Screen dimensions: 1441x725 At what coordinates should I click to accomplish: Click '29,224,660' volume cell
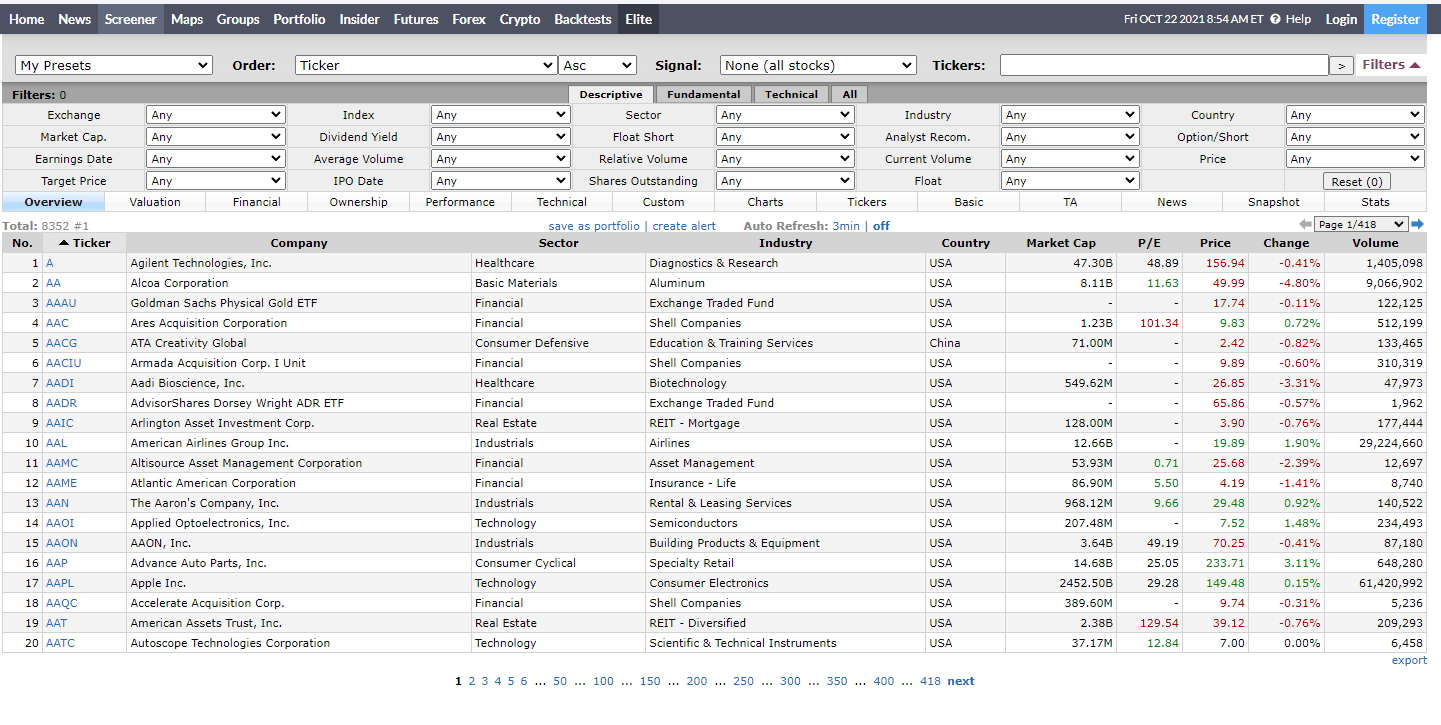(1375, 443)
